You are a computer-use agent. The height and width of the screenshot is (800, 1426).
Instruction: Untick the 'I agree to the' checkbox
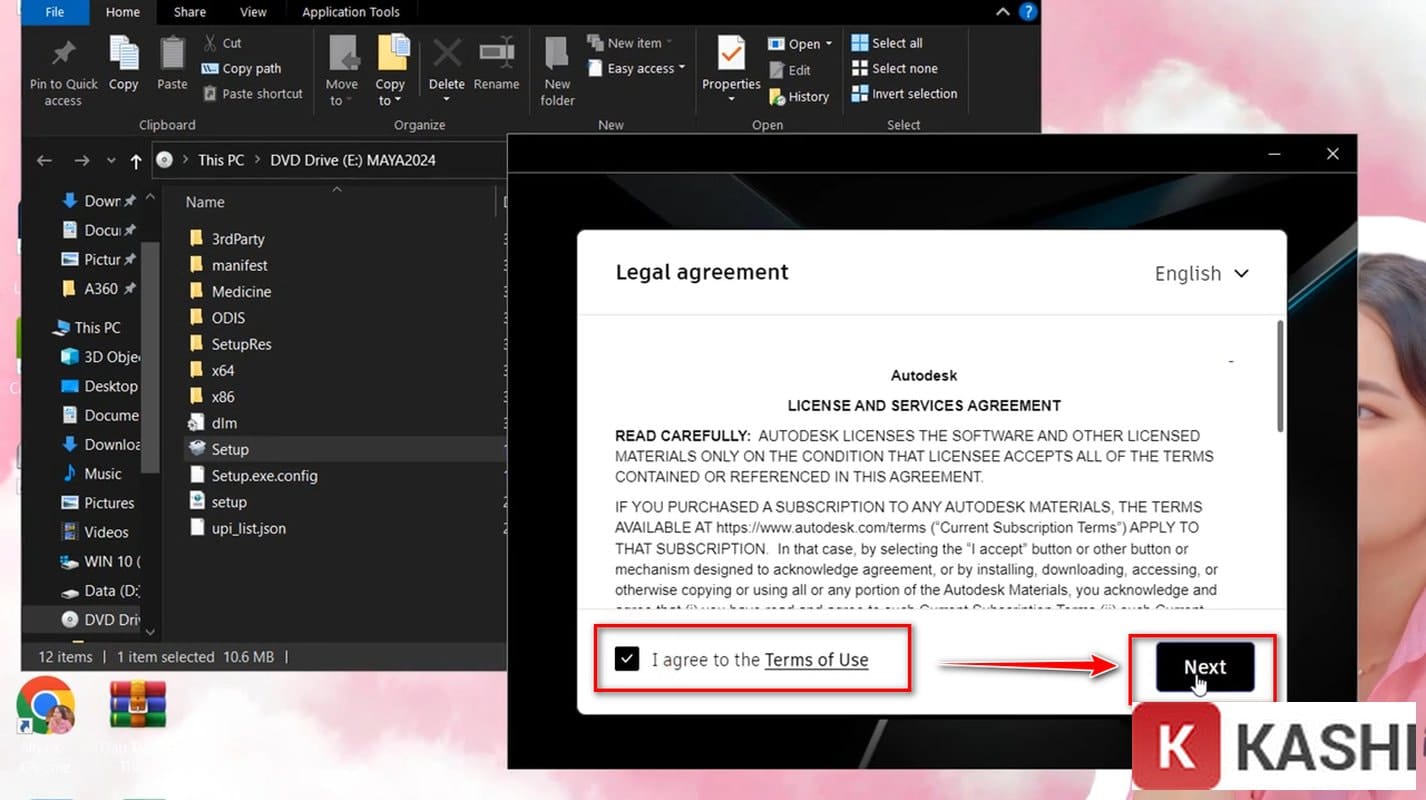tap(627, 659)
